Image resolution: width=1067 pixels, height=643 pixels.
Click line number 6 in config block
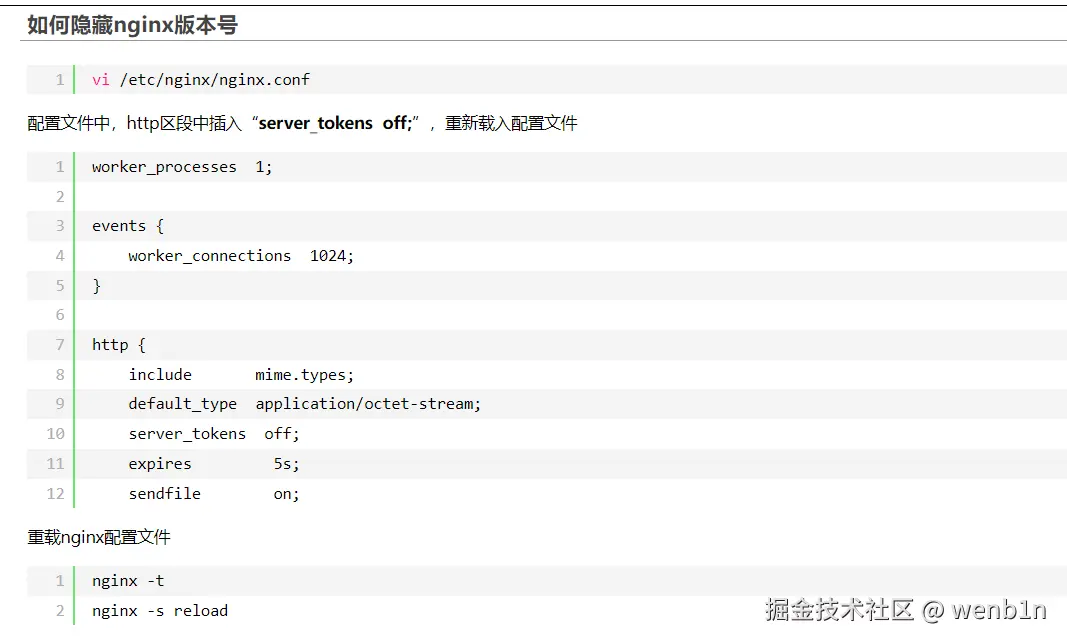click(60, 315)
